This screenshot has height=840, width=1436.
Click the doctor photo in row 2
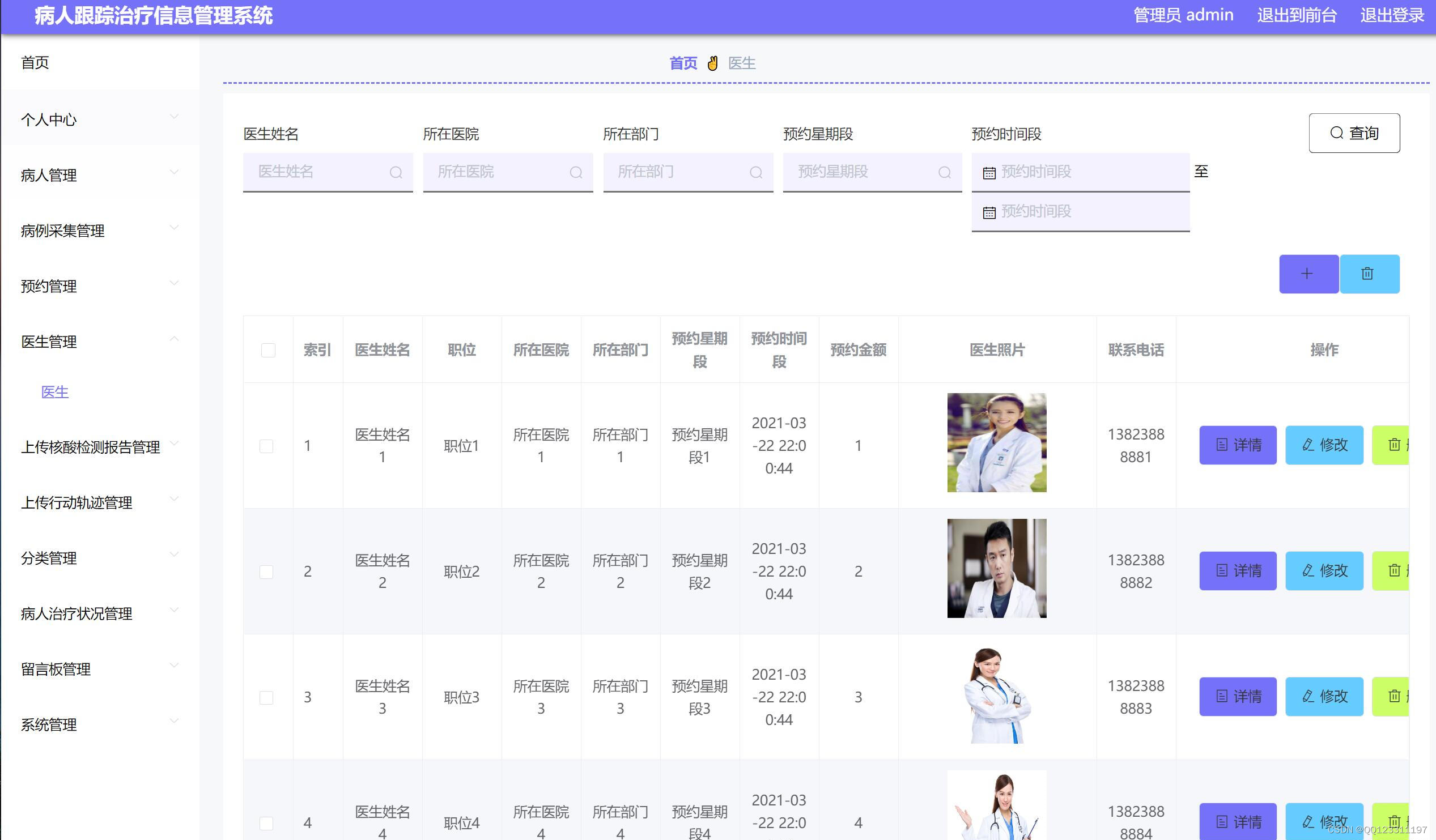click(996, 568)
